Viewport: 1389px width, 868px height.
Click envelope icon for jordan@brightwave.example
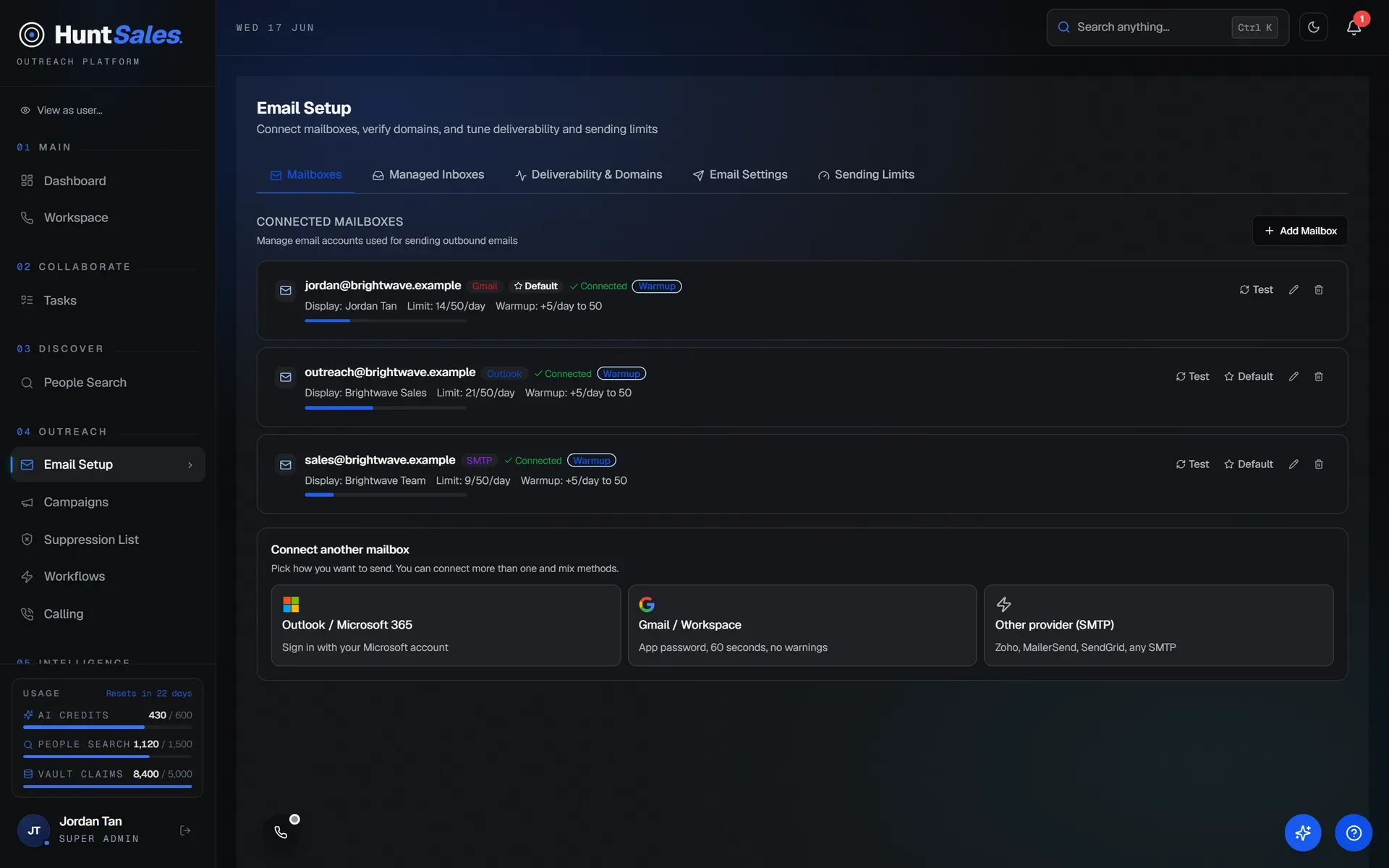tap(286, 291)
